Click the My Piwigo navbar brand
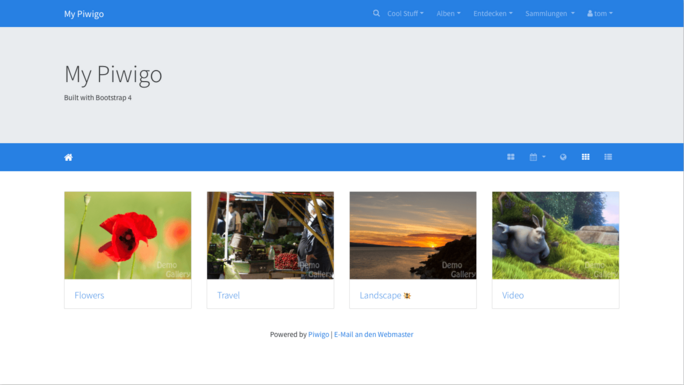The width and height of the screenshot is (684, 385). tap(84, 14)
